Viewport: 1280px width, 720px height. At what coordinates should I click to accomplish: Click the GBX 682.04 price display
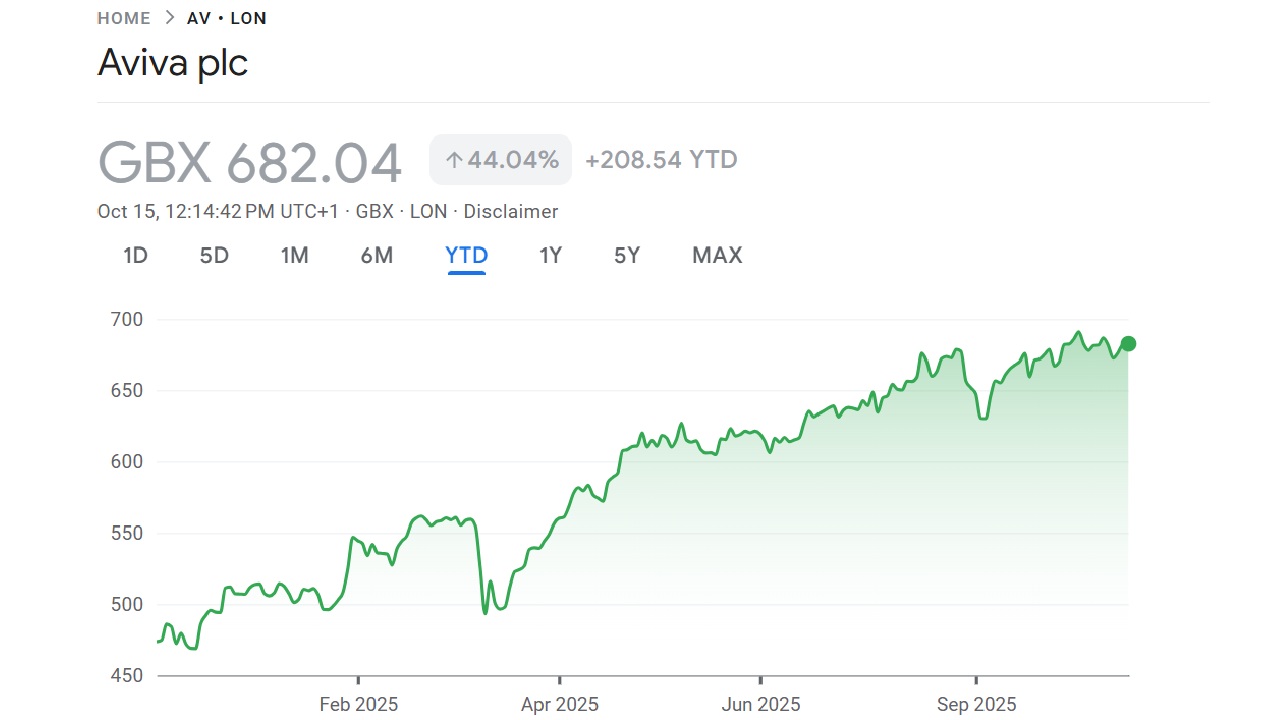[249, 161]
